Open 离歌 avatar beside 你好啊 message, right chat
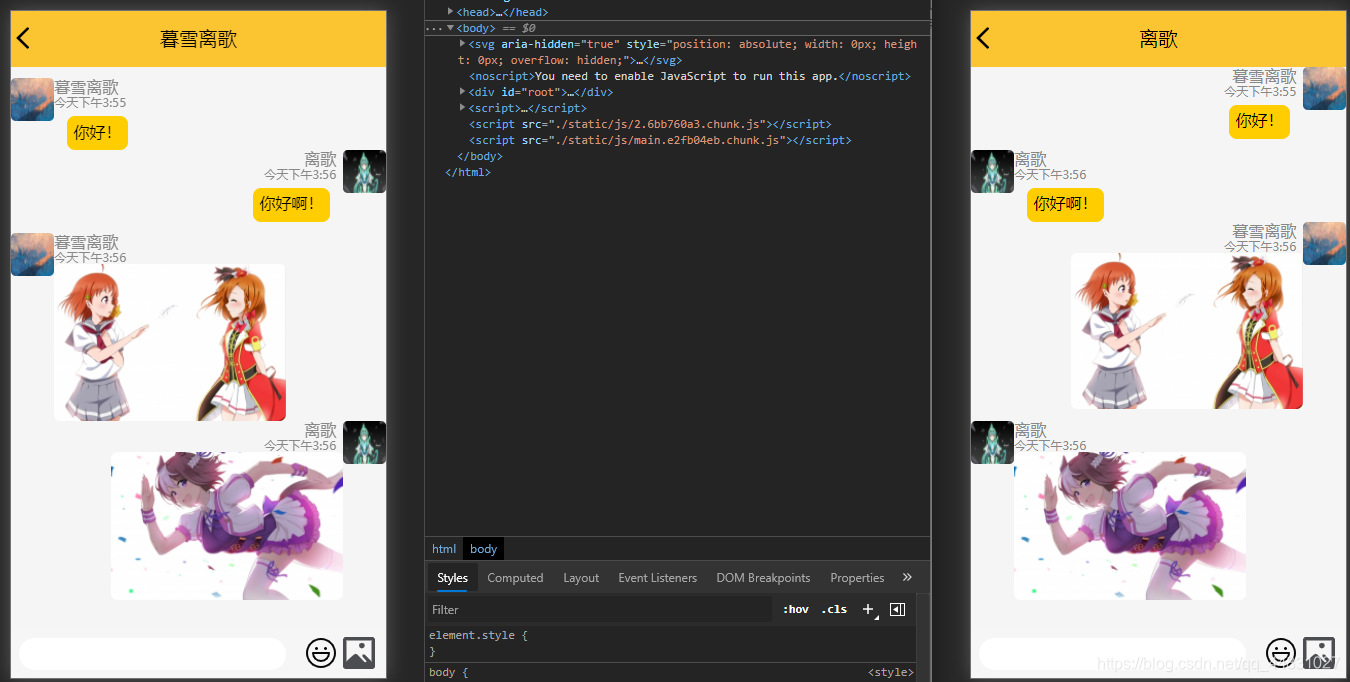Image resolution: width=1350 pixels, height=682 pixels. point(992,171)
